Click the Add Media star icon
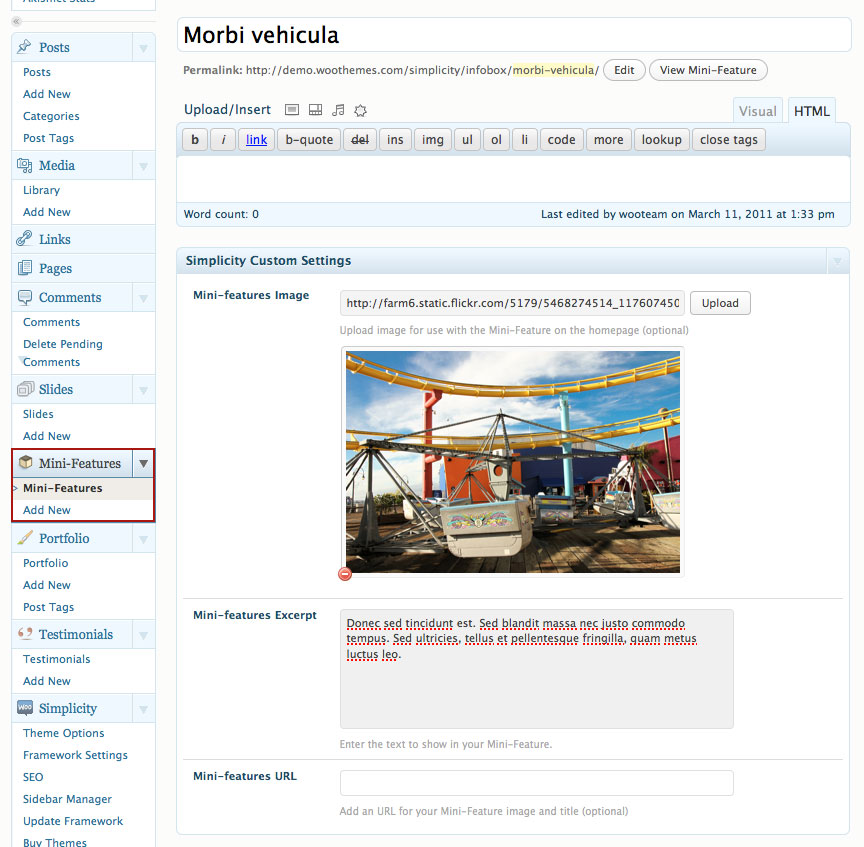The height and width of the screenshot is (847, 864). (360, 110)
